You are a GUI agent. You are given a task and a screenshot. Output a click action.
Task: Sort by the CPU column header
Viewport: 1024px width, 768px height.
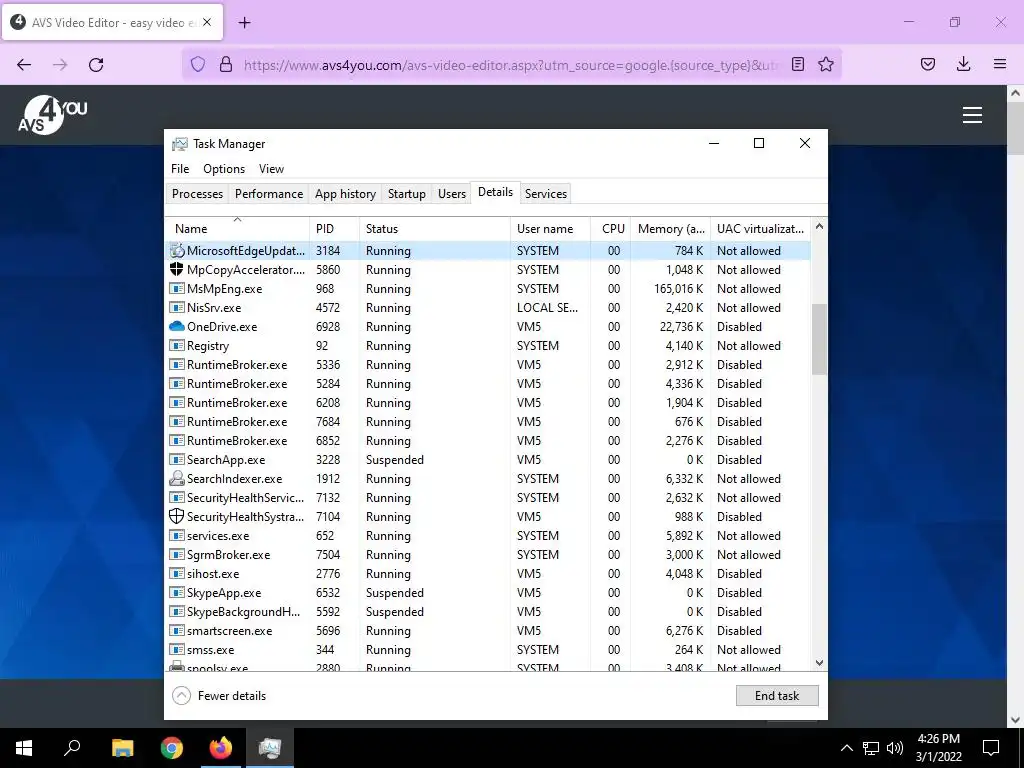point(611,229)
